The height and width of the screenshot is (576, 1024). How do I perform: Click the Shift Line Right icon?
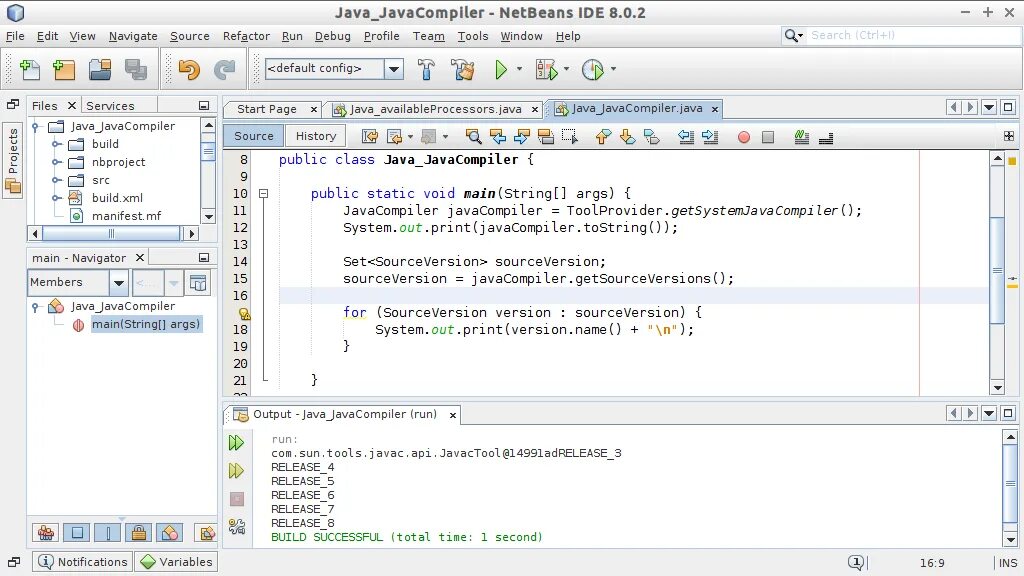pos(710,136)
